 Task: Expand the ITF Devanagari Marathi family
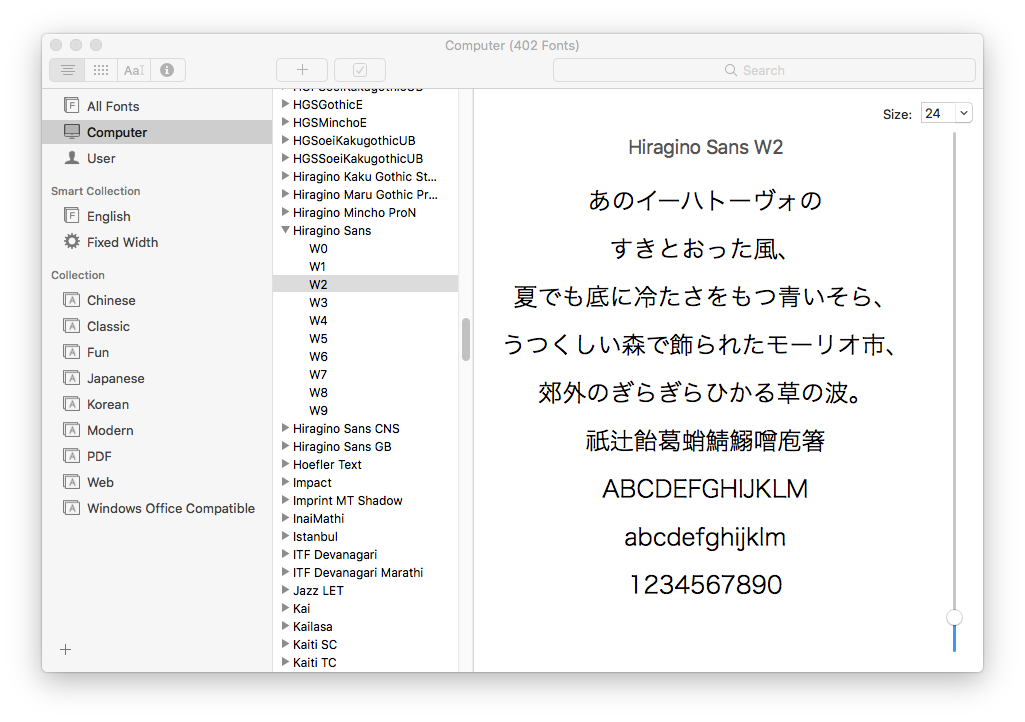pyautogui.click(x=285, y=572)
